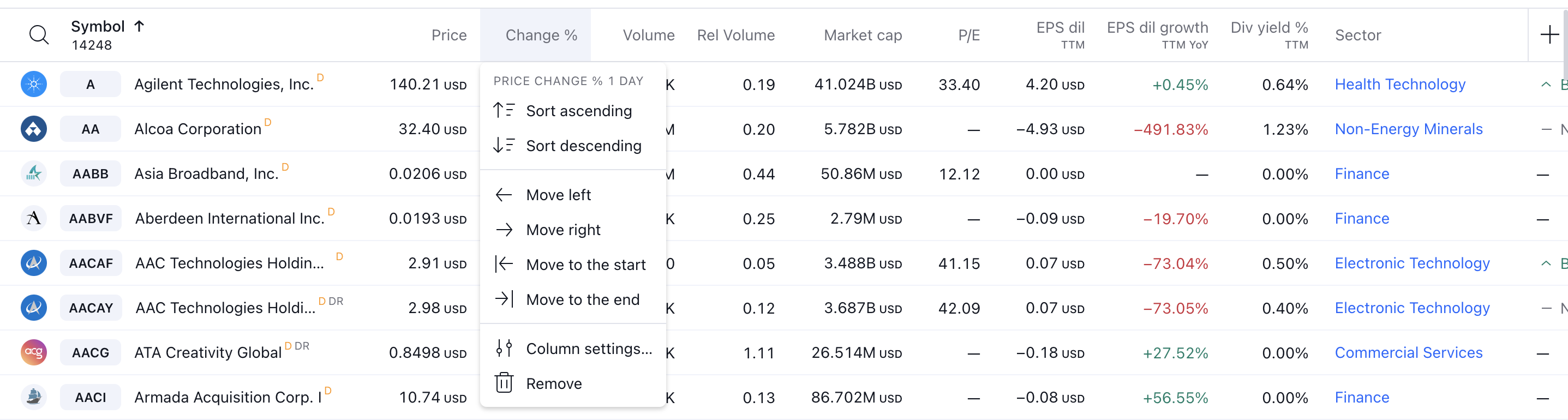Image resolution: width=1568 pixels, height=420 pixels.
Task: Open the Health Technology sector link
Action: (x=1399, y=84)
